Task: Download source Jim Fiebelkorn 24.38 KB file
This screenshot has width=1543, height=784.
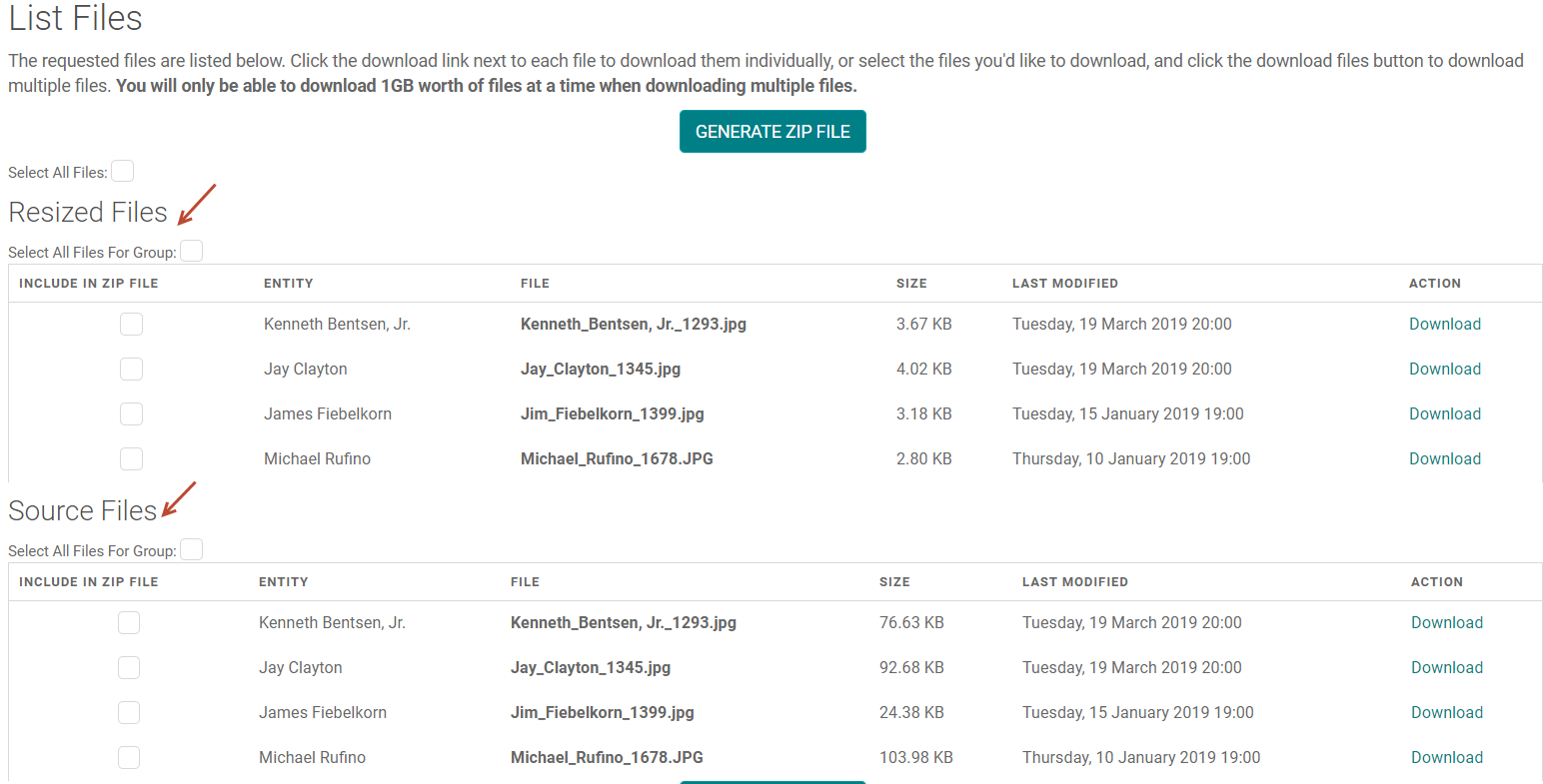Action: pos(1446,712)
